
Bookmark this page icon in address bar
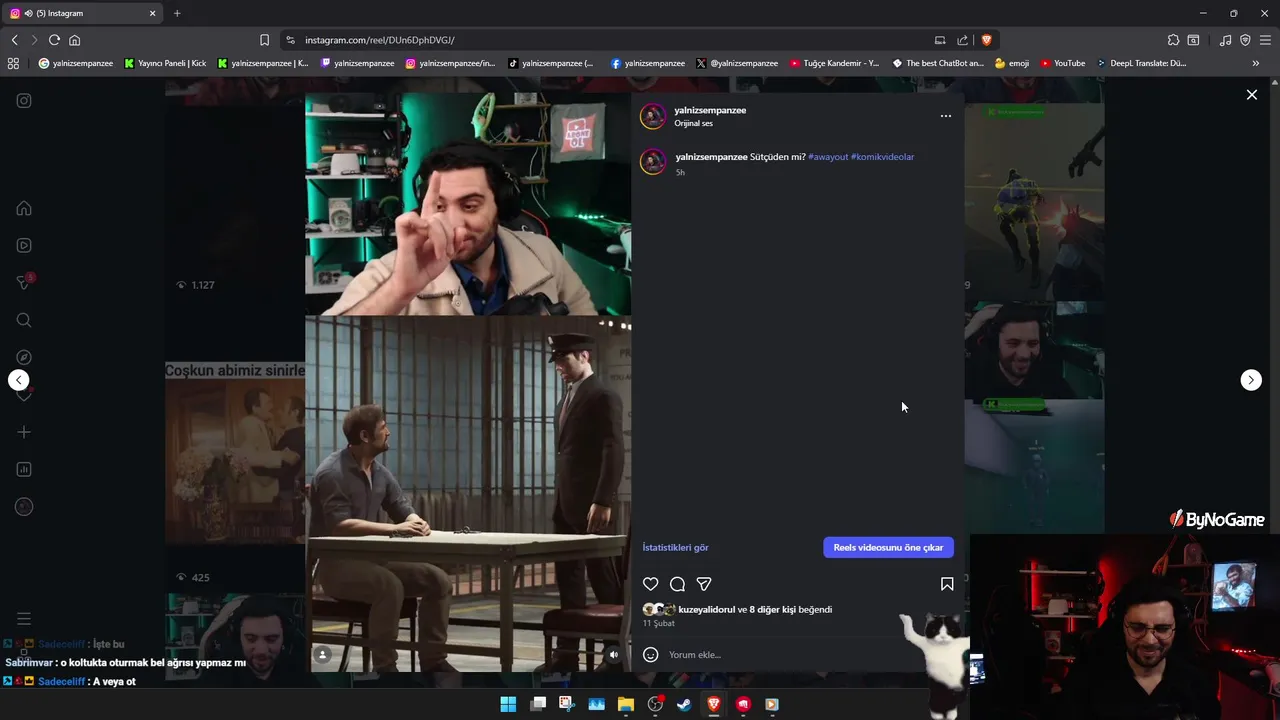tap(264, 40)
